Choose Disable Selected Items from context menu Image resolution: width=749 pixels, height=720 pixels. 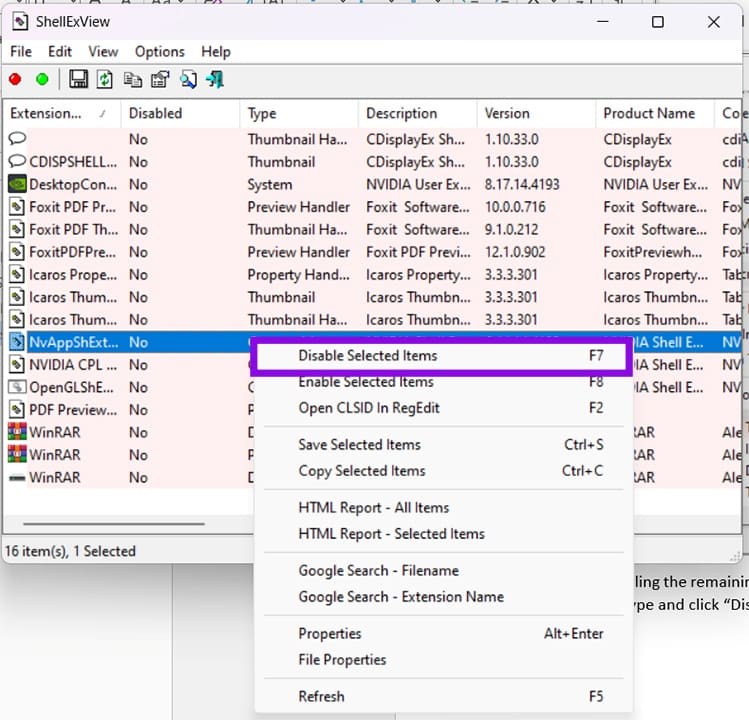(x=441, y=356)
